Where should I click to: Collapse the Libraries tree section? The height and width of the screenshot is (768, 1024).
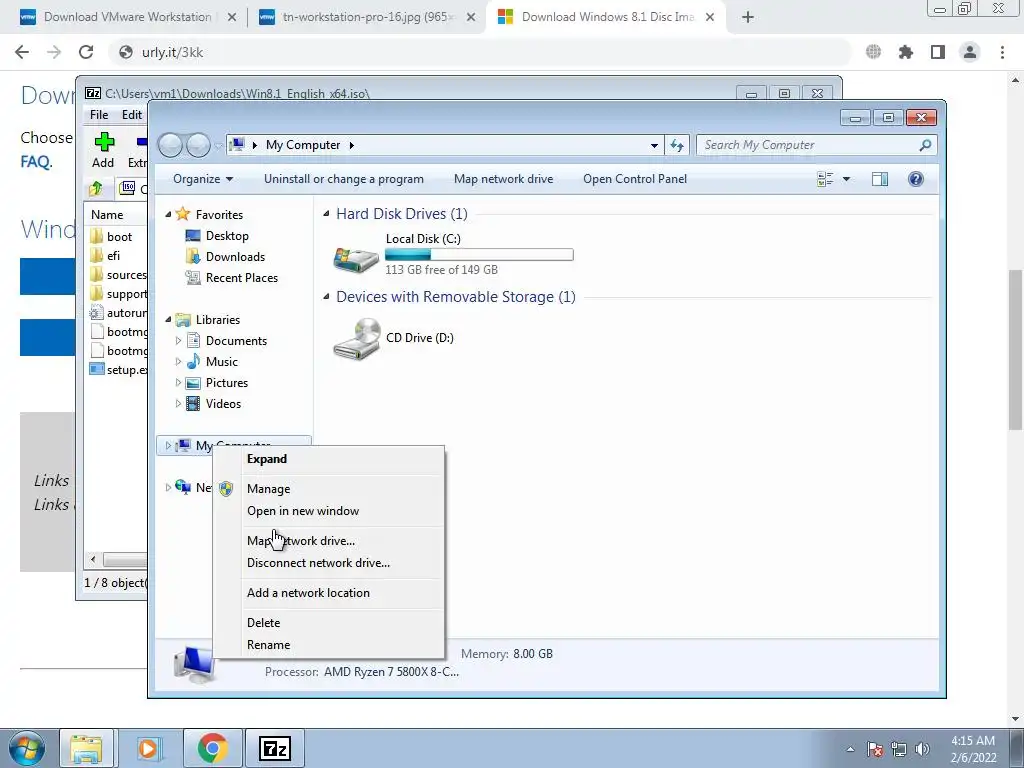[x=168, y=319]
